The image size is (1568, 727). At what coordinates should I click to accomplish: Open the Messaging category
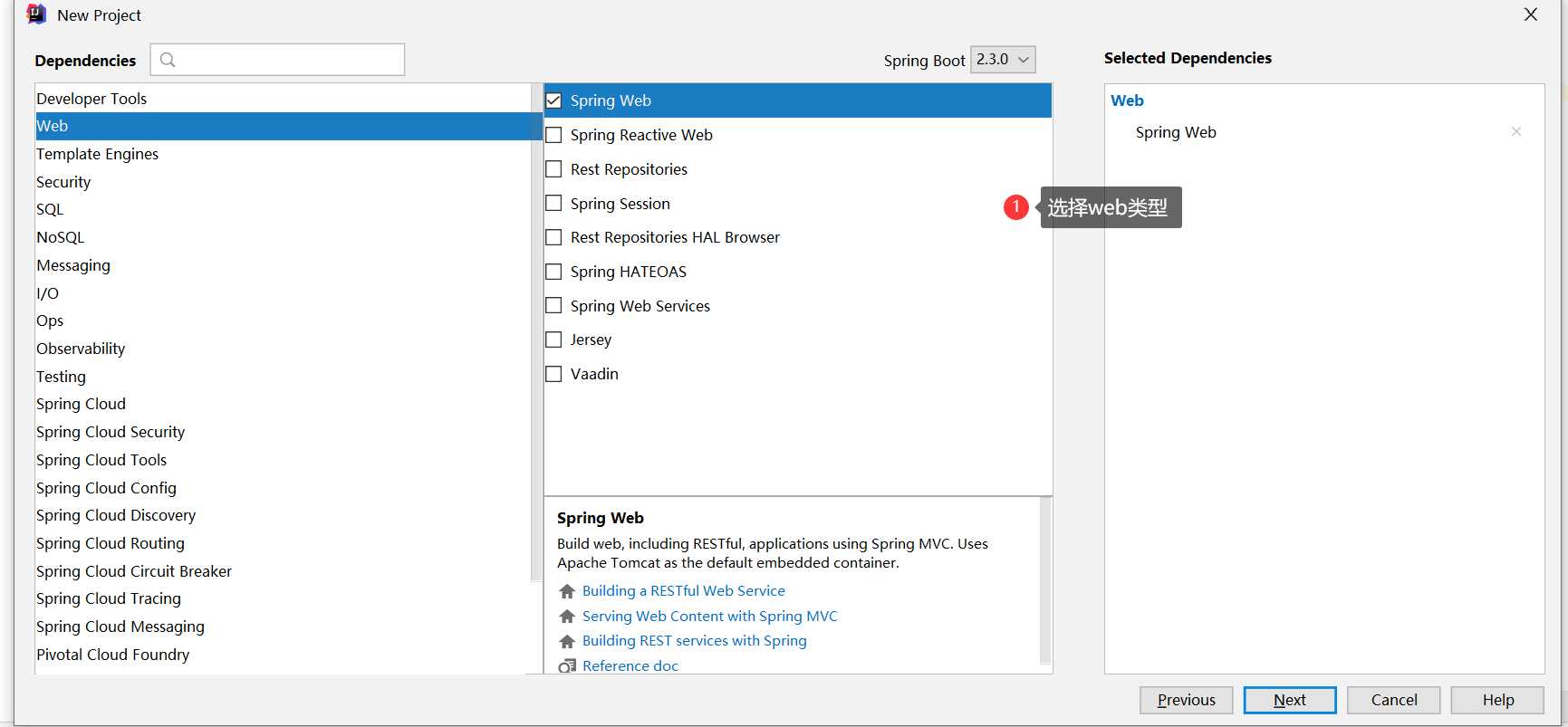pyautogui.click(x=283, y=265)
